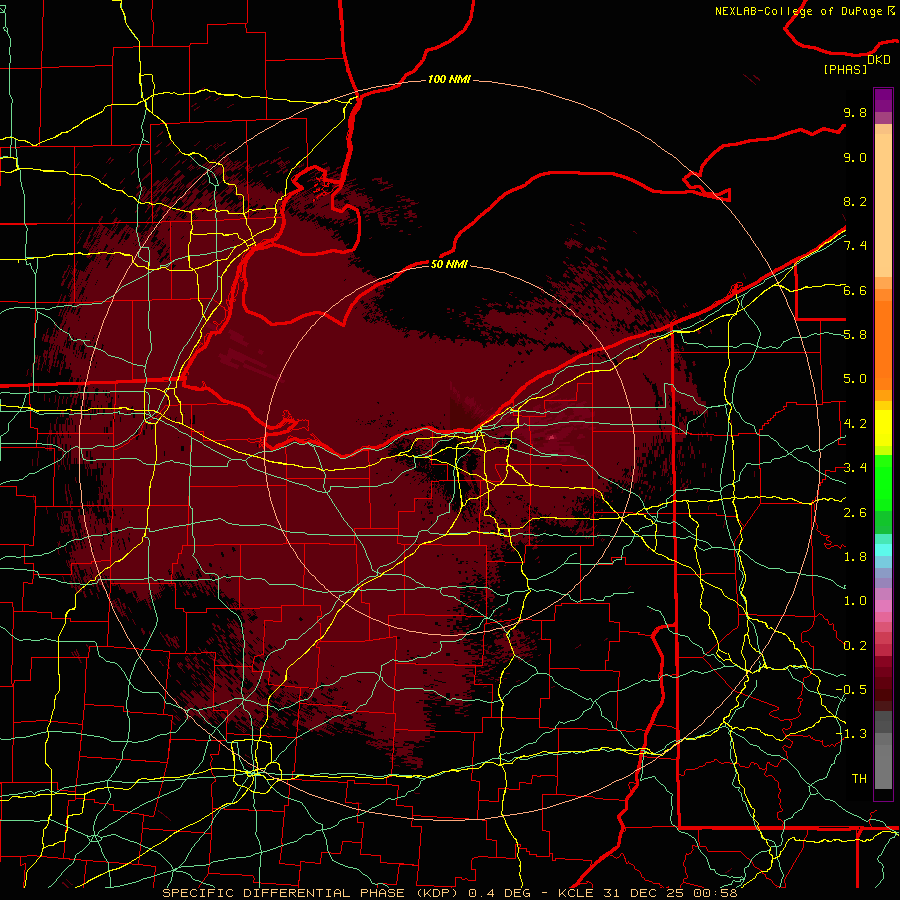
Task: Click the 'DKD' units label
Action: [x=878, y=59]
